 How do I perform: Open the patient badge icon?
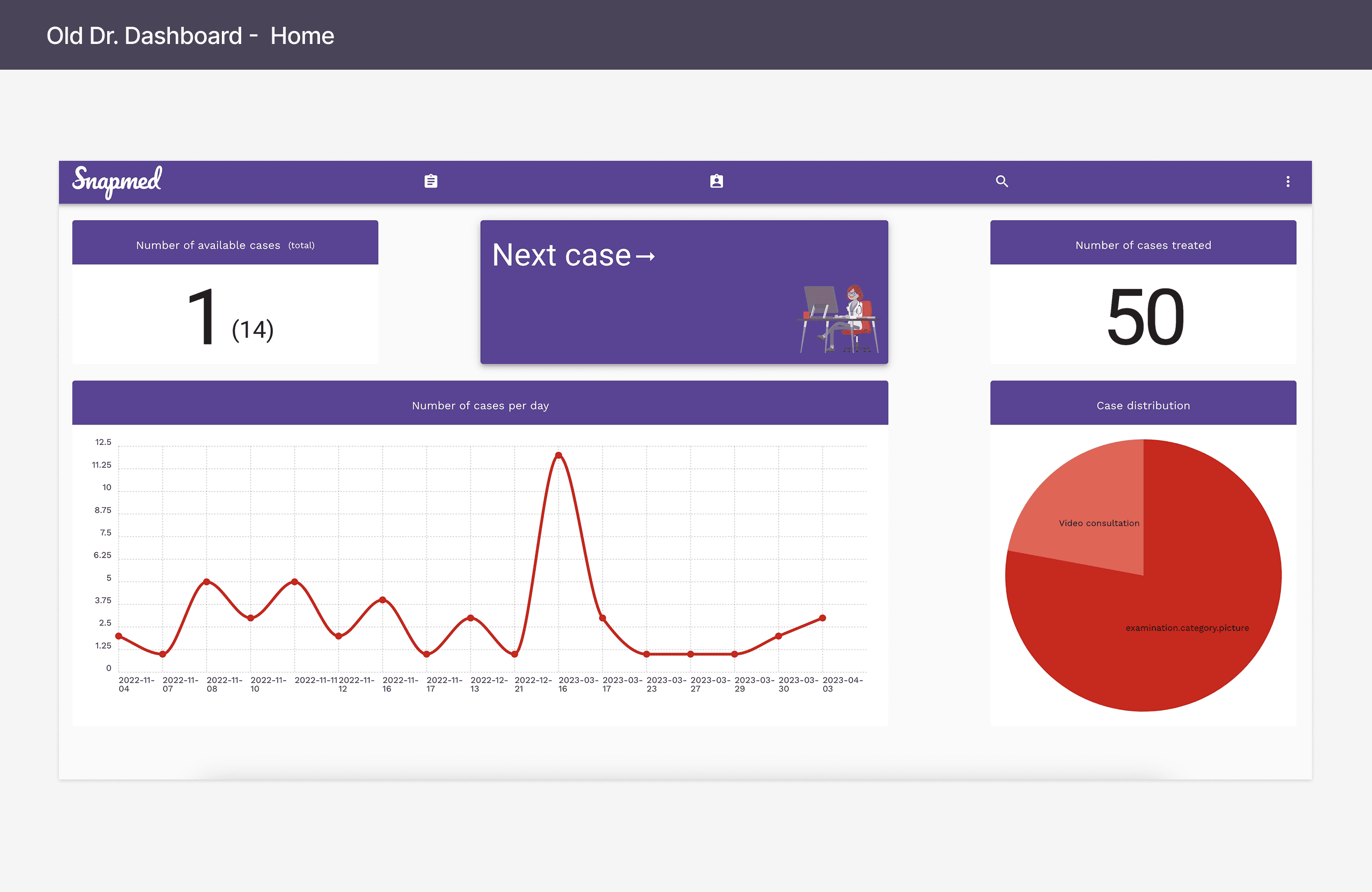[x=716, y=182]
